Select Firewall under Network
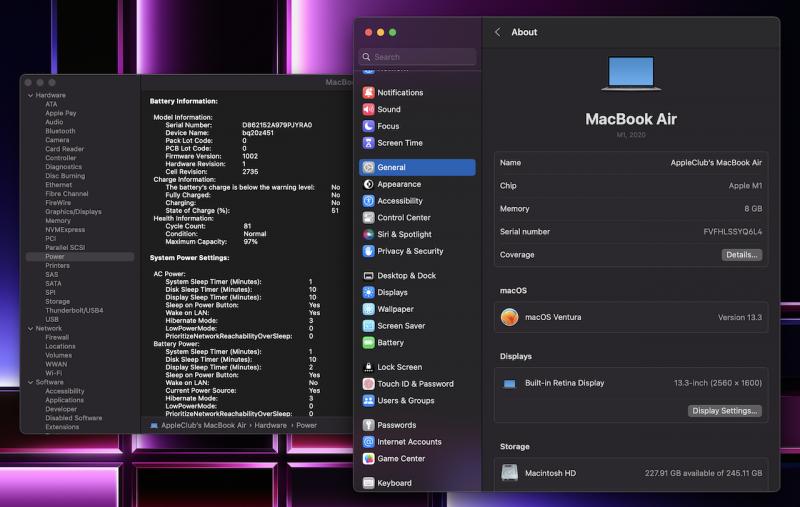The height and width of the screenshot is (507, 800). [57, 337]
